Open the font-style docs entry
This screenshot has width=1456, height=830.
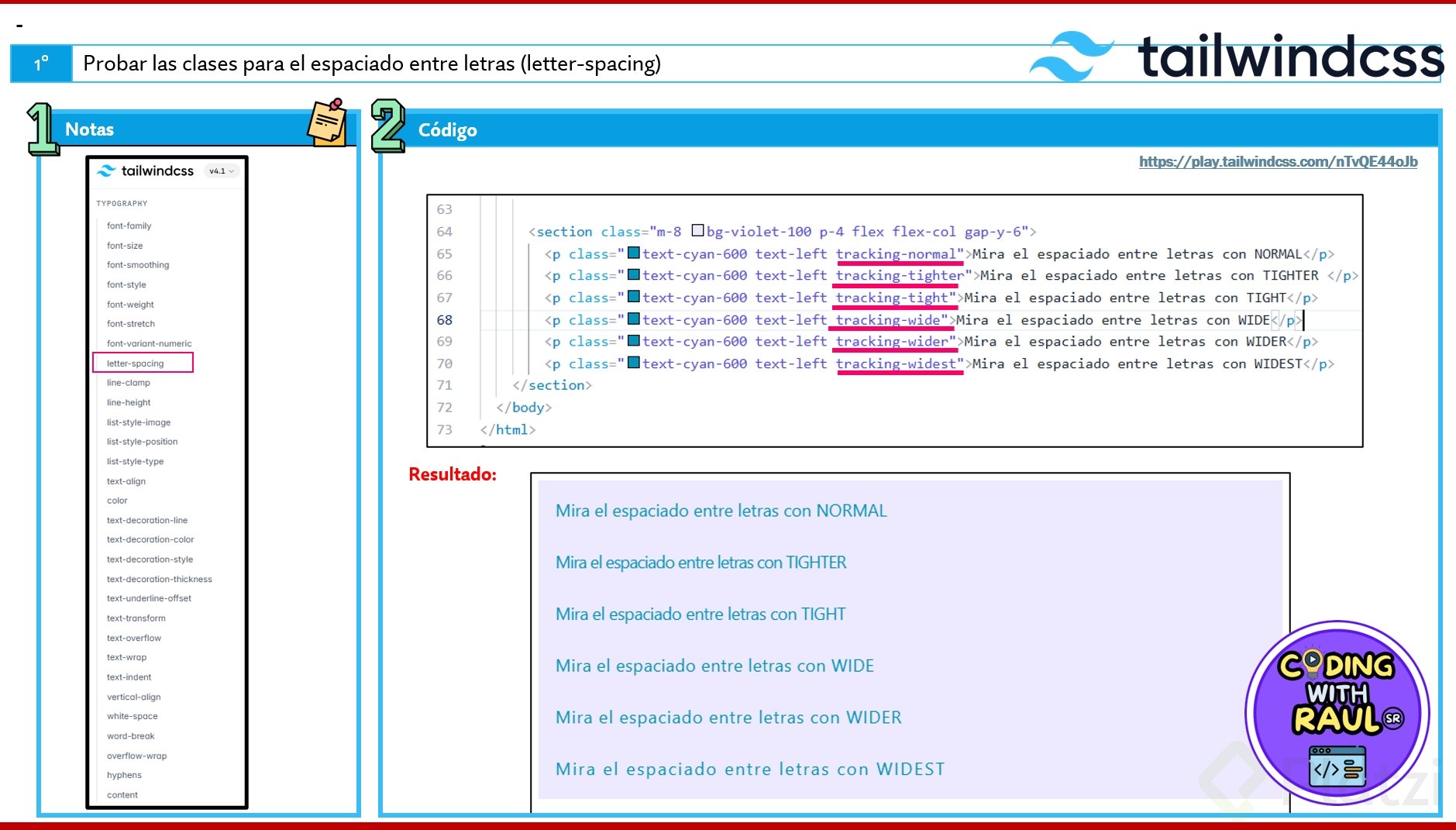[126, 284]
